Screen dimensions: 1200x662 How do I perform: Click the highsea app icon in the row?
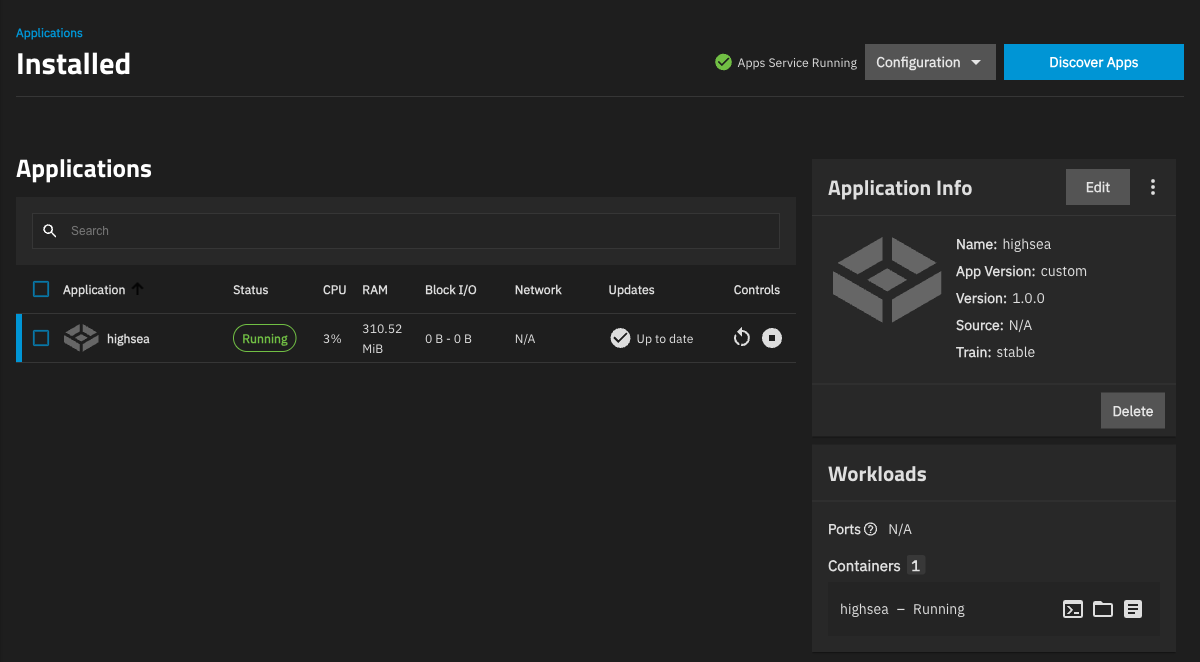click(81, 338)
